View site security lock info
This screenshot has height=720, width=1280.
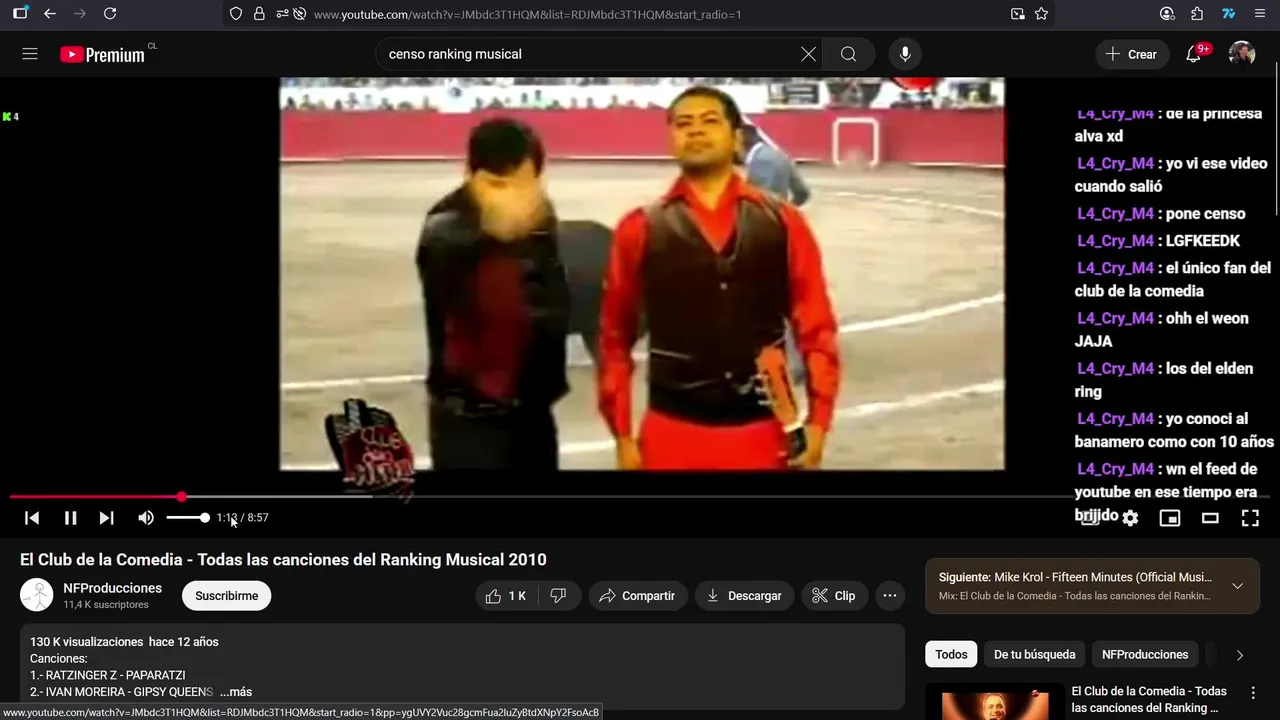click(259, 14)
